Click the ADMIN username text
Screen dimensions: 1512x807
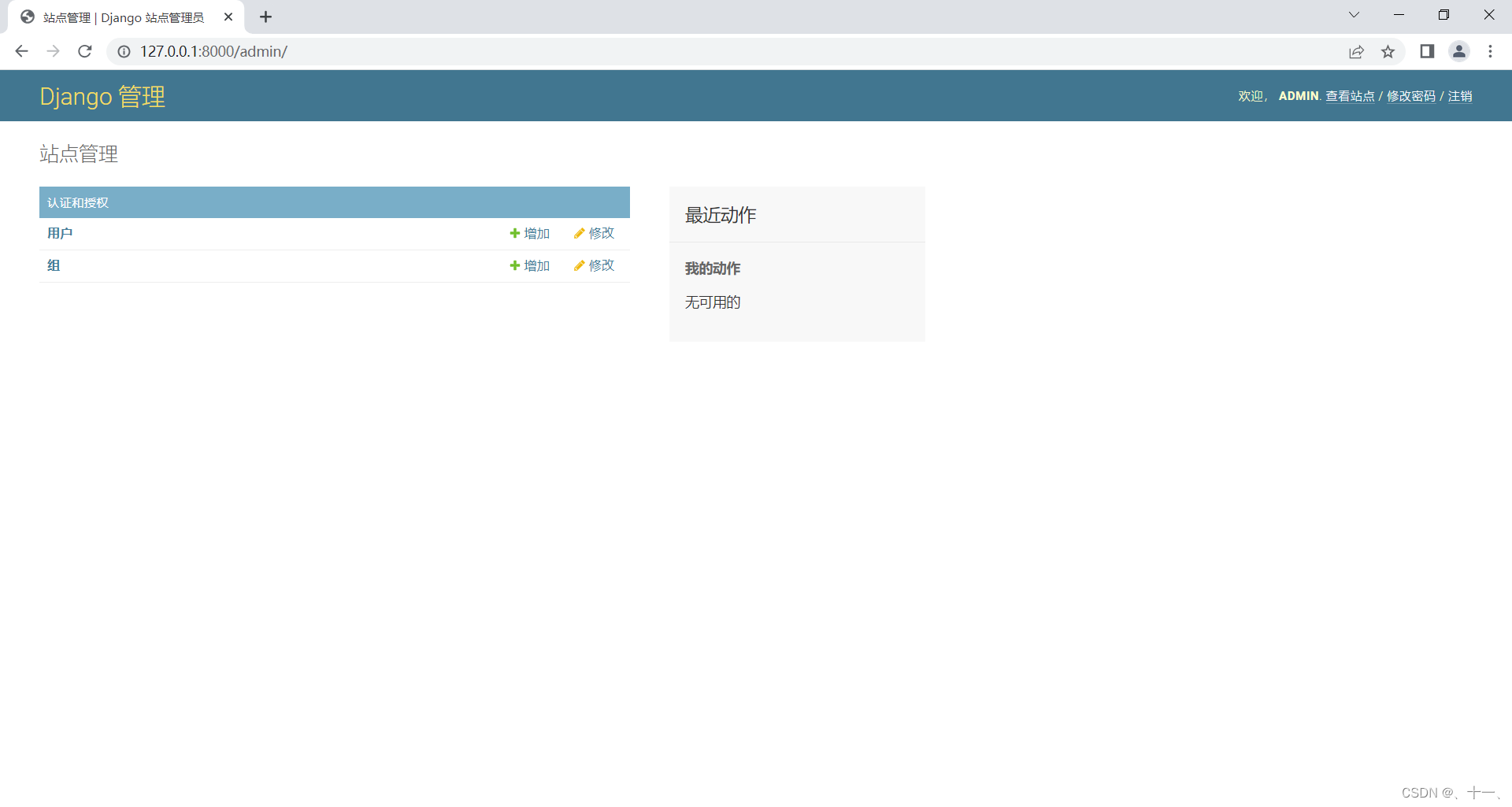[x=1299, y=96]
